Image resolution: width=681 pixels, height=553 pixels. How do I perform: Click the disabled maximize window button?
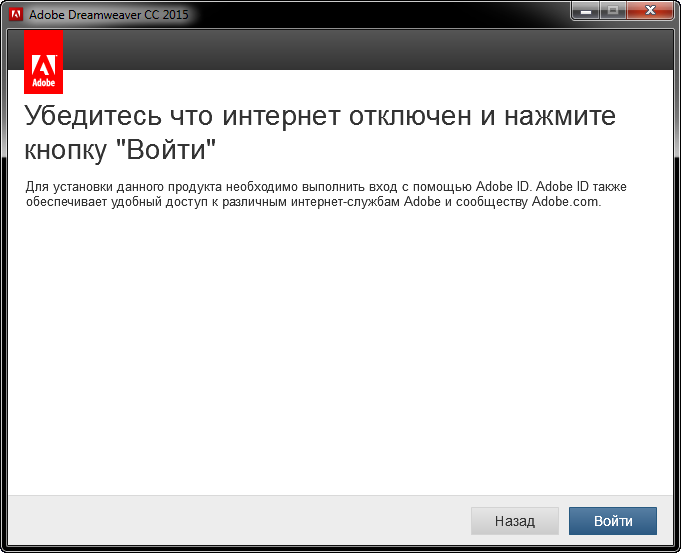tap(613, 11)
